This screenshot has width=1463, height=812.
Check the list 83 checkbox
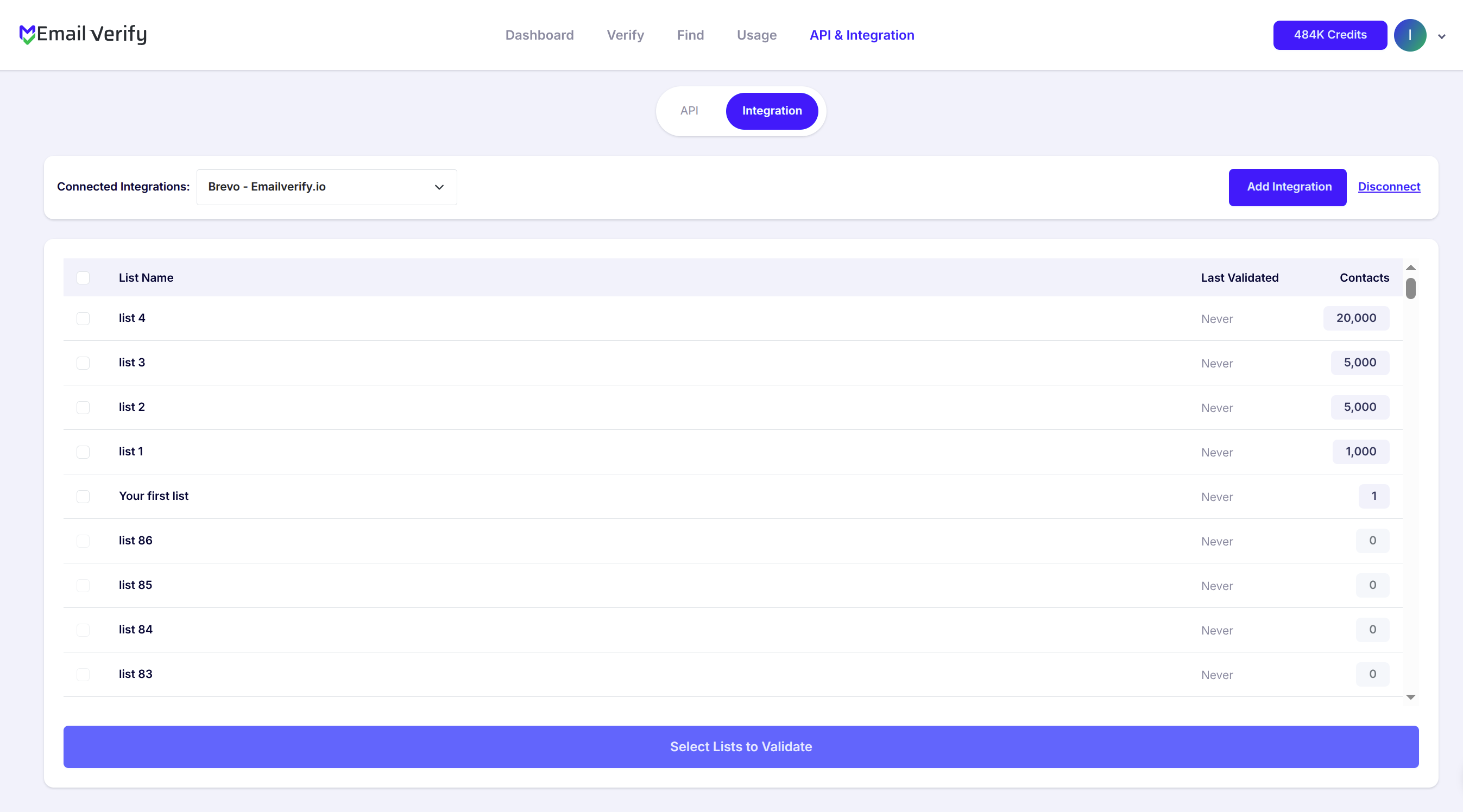click(83, 675)
